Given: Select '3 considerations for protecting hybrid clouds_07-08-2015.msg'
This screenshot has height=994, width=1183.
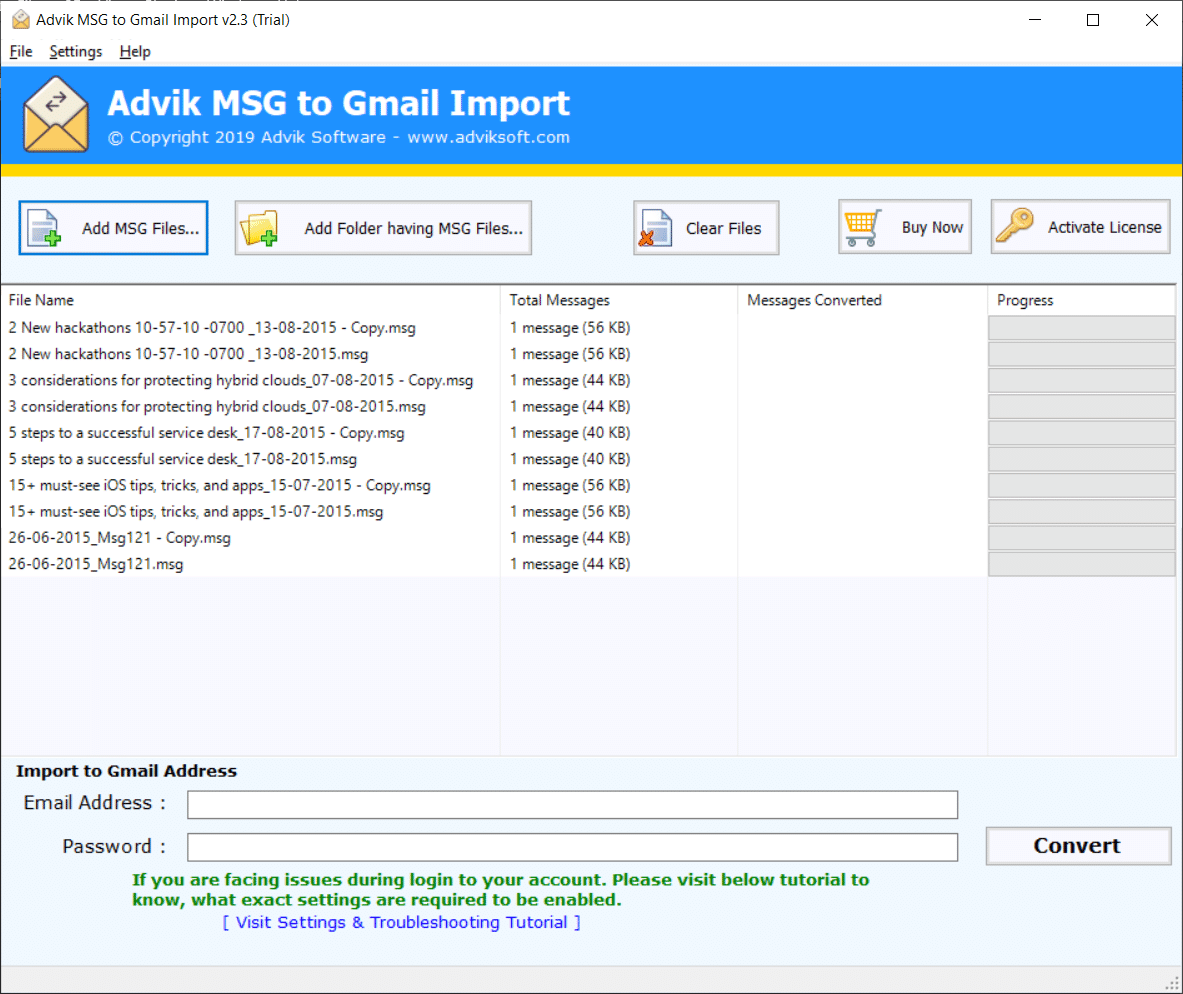Looking at the screenshot, I should pos(217,407).
